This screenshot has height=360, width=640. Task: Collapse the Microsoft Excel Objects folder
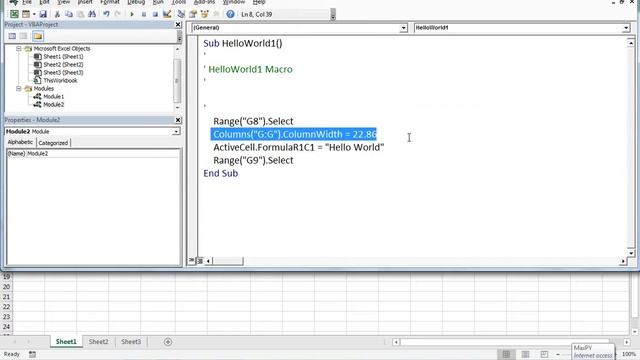[19, 49]
